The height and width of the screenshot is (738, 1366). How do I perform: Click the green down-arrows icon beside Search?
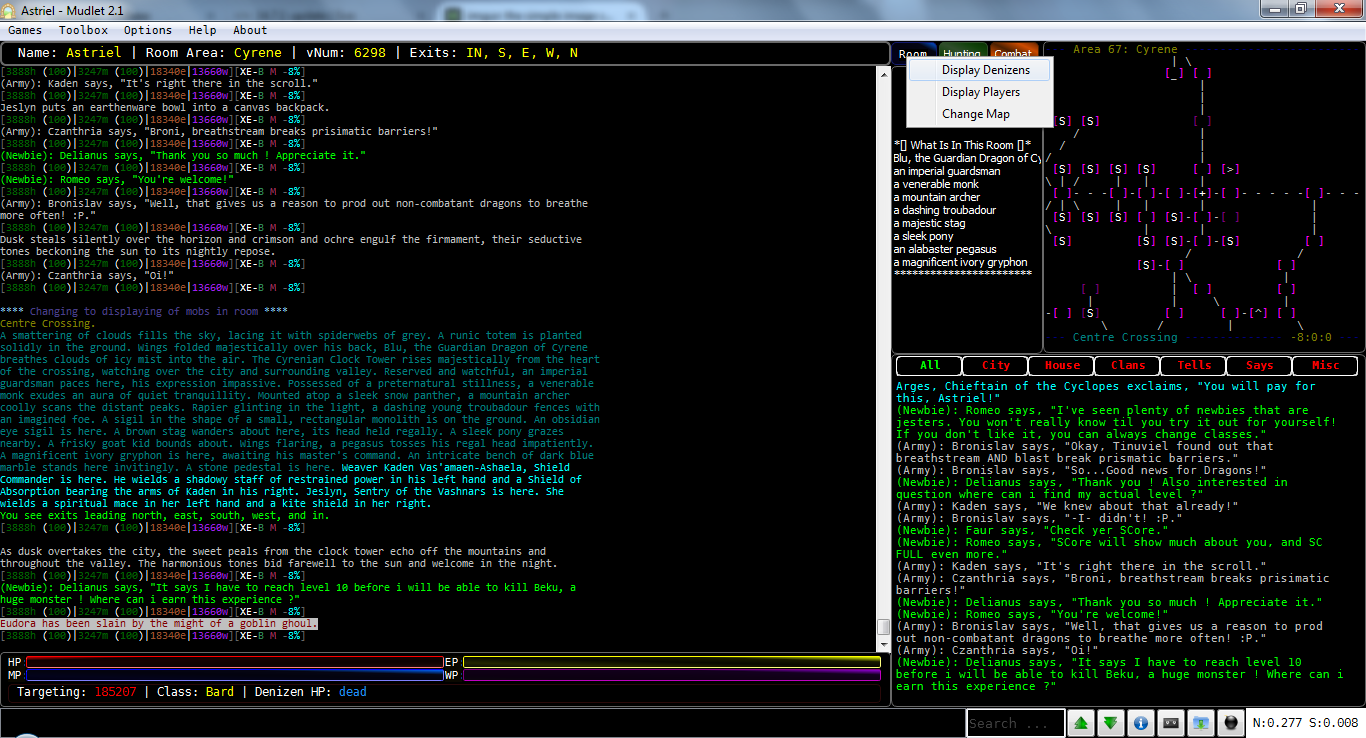pos(1110,723)
